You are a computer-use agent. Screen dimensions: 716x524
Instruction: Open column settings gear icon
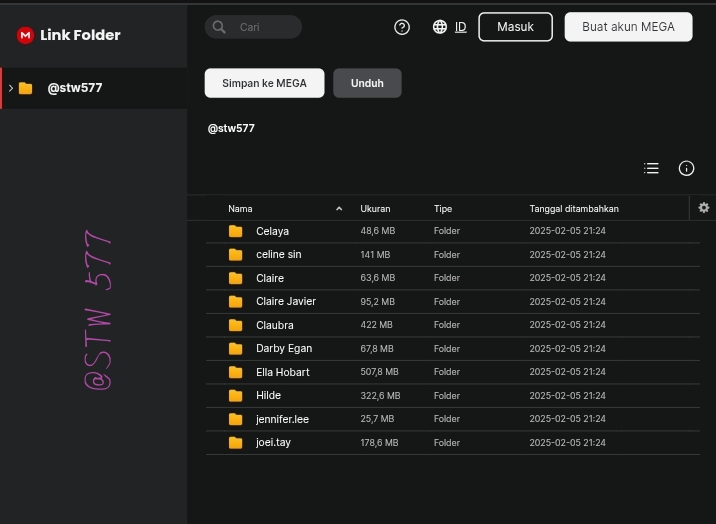pos(704,208)
